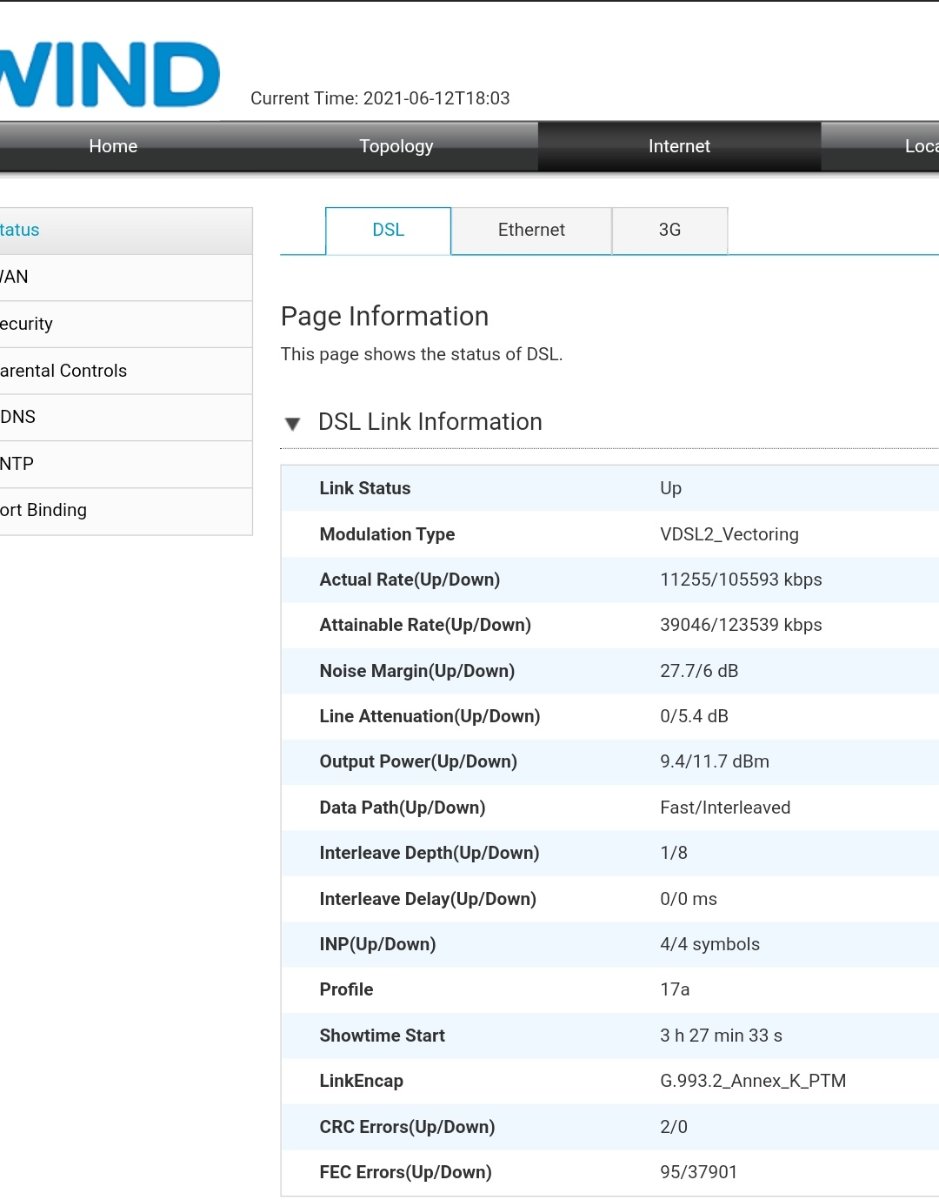Open the Security sidebar entry
Screen dimensions: 939x1200
pos(126,324)
